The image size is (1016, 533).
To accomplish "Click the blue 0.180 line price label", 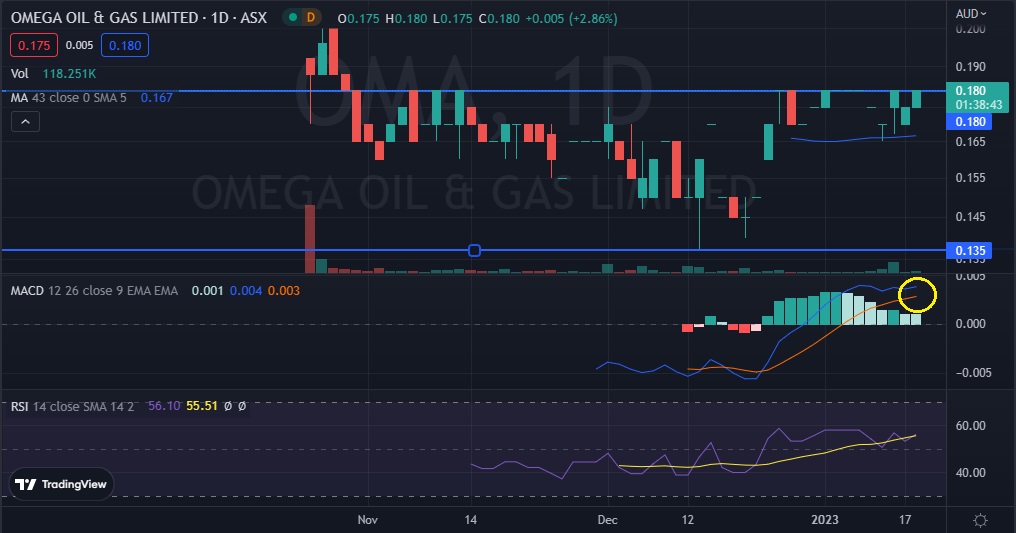I will coord(969,122).
